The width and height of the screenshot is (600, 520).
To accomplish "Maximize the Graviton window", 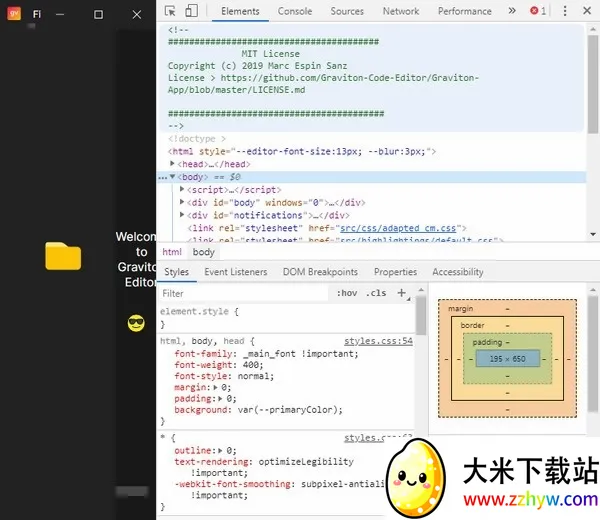I will (98, 15).
